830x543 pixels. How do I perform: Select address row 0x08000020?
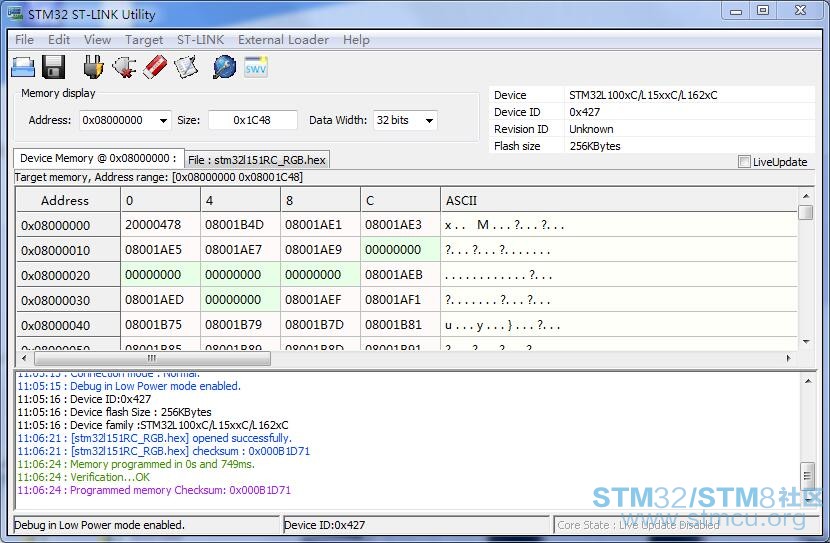(x=68, y=275)
